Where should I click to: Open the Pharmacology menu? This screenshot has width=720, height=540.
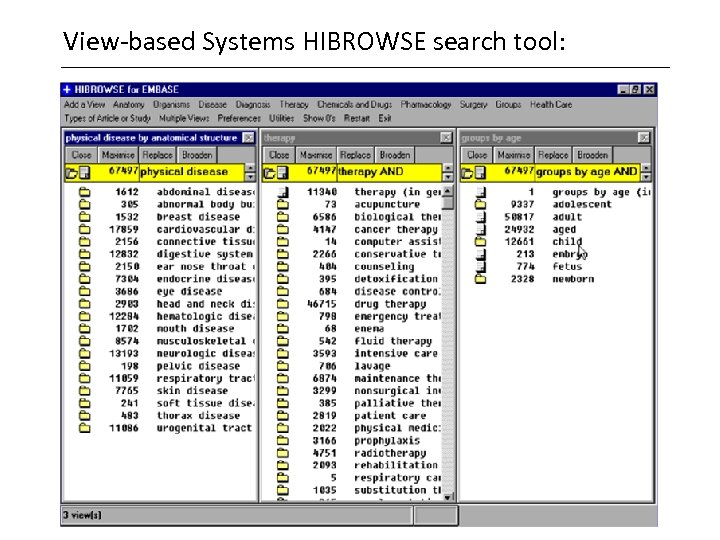click(x=426, y=105)
